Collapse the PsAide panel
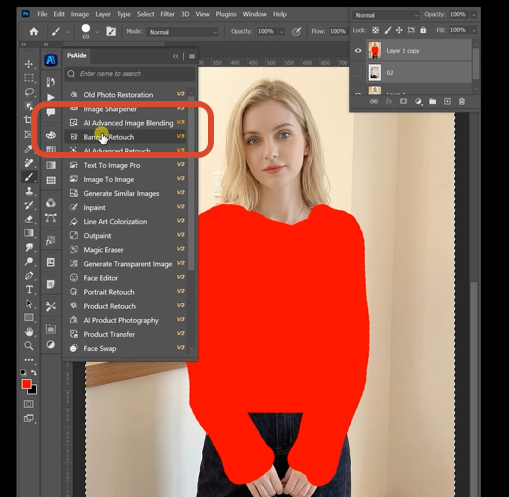This screenshot has width=509, height=497. [175, 56]
